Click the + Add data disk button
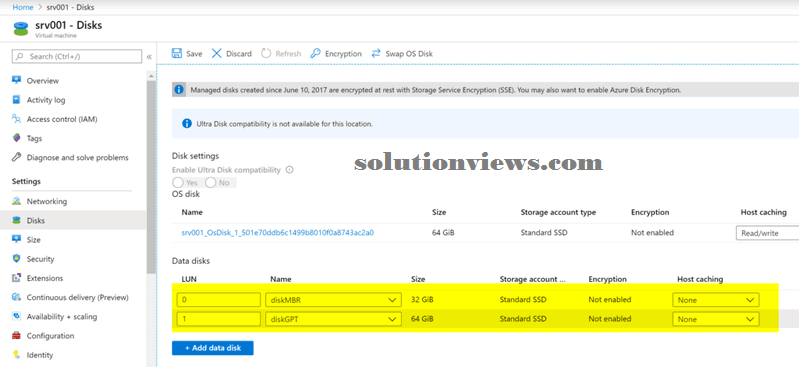 point(212,348)
